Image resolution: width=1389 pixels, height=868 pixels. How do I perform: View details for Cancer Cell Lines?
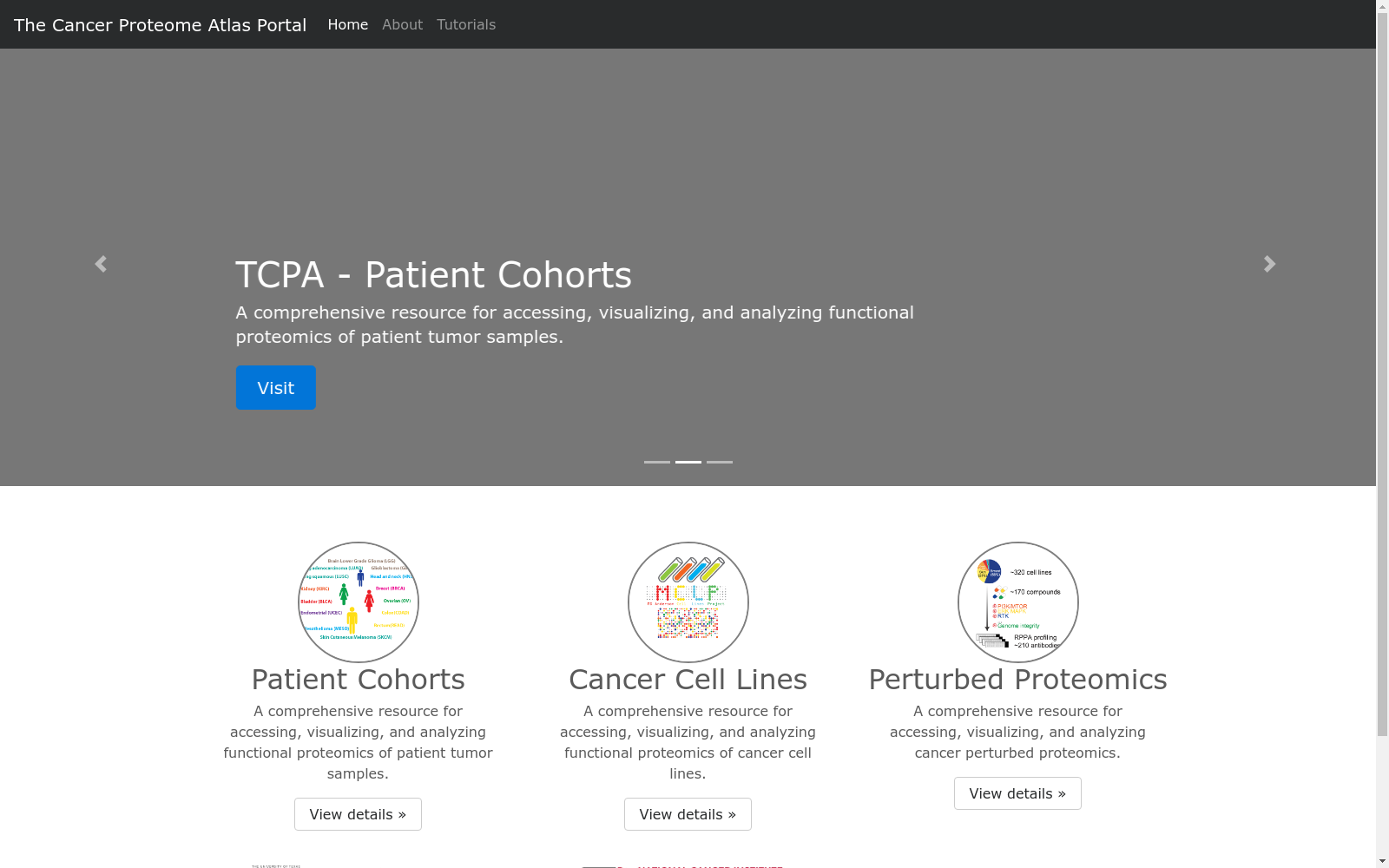[x=688, y=814]
